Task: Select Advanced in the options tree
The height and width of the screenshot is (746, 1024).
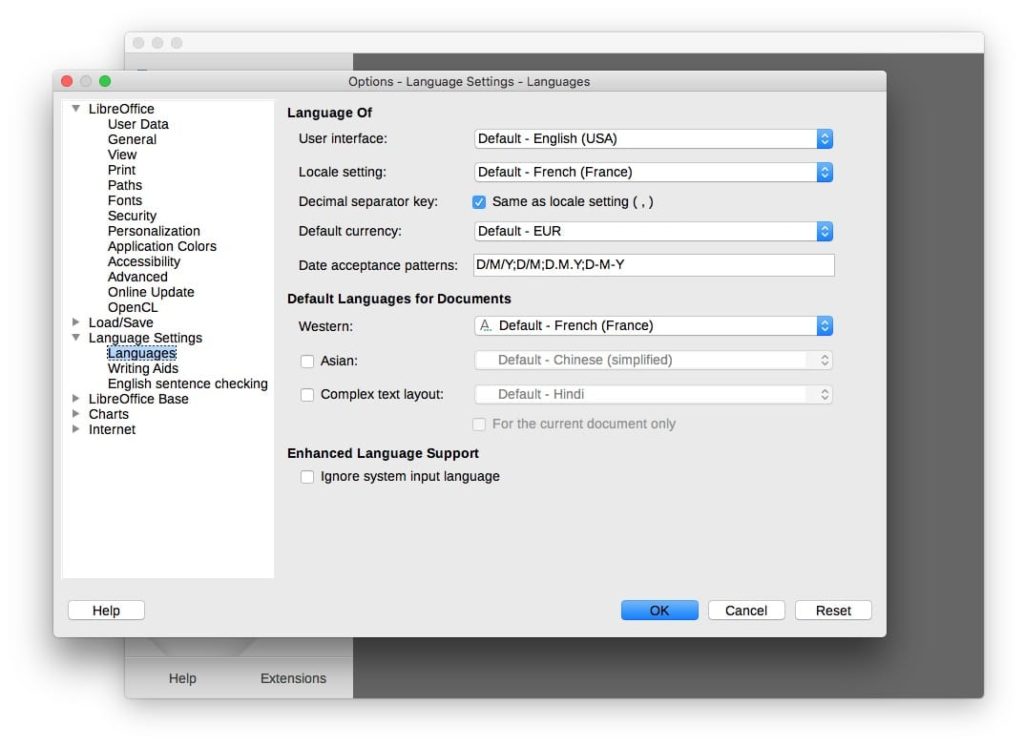Action: pyautogui.click(x=138, y=277)
